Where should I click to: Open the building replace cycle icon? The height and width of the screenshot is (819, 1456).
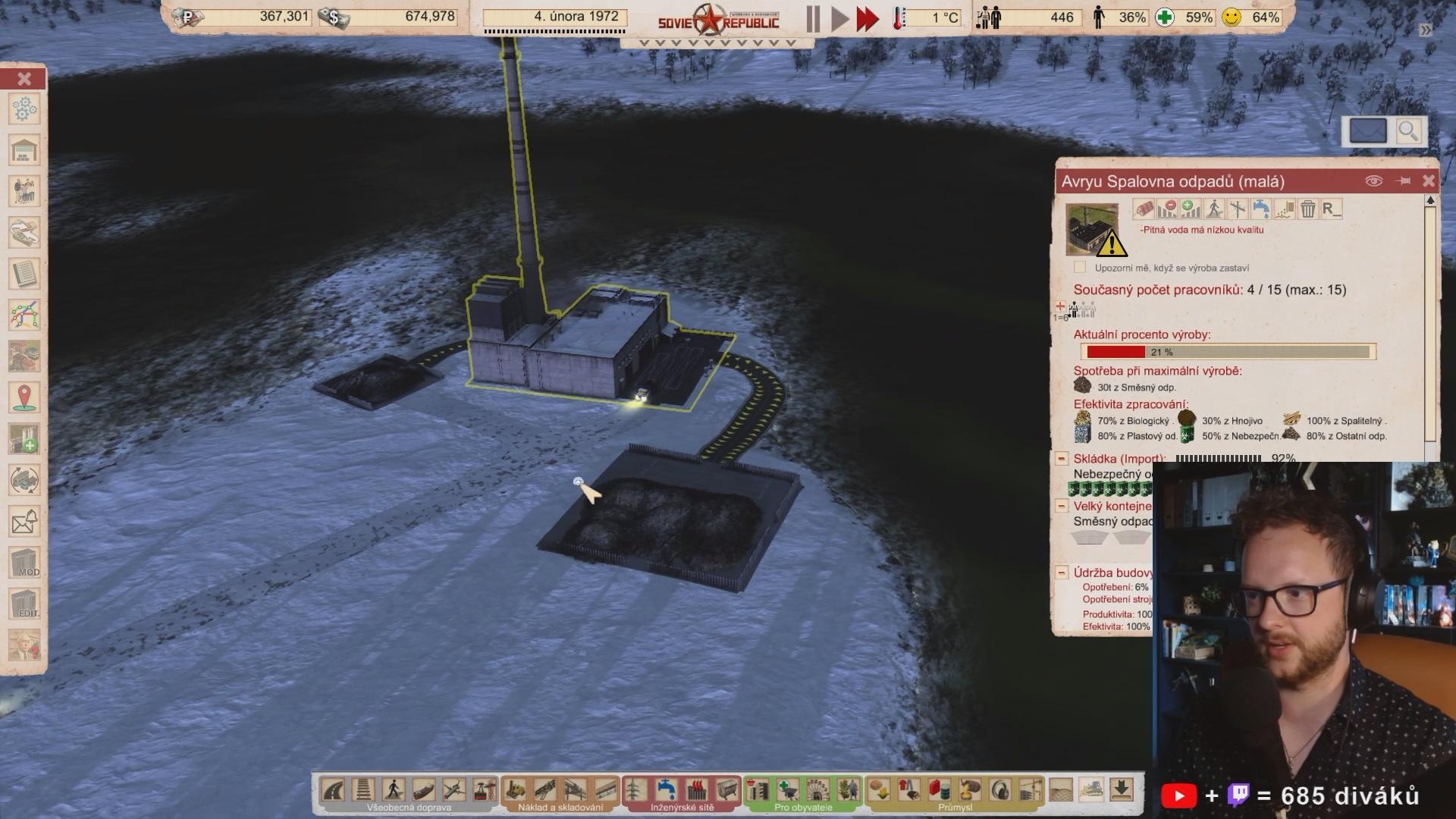click(24, 480)
